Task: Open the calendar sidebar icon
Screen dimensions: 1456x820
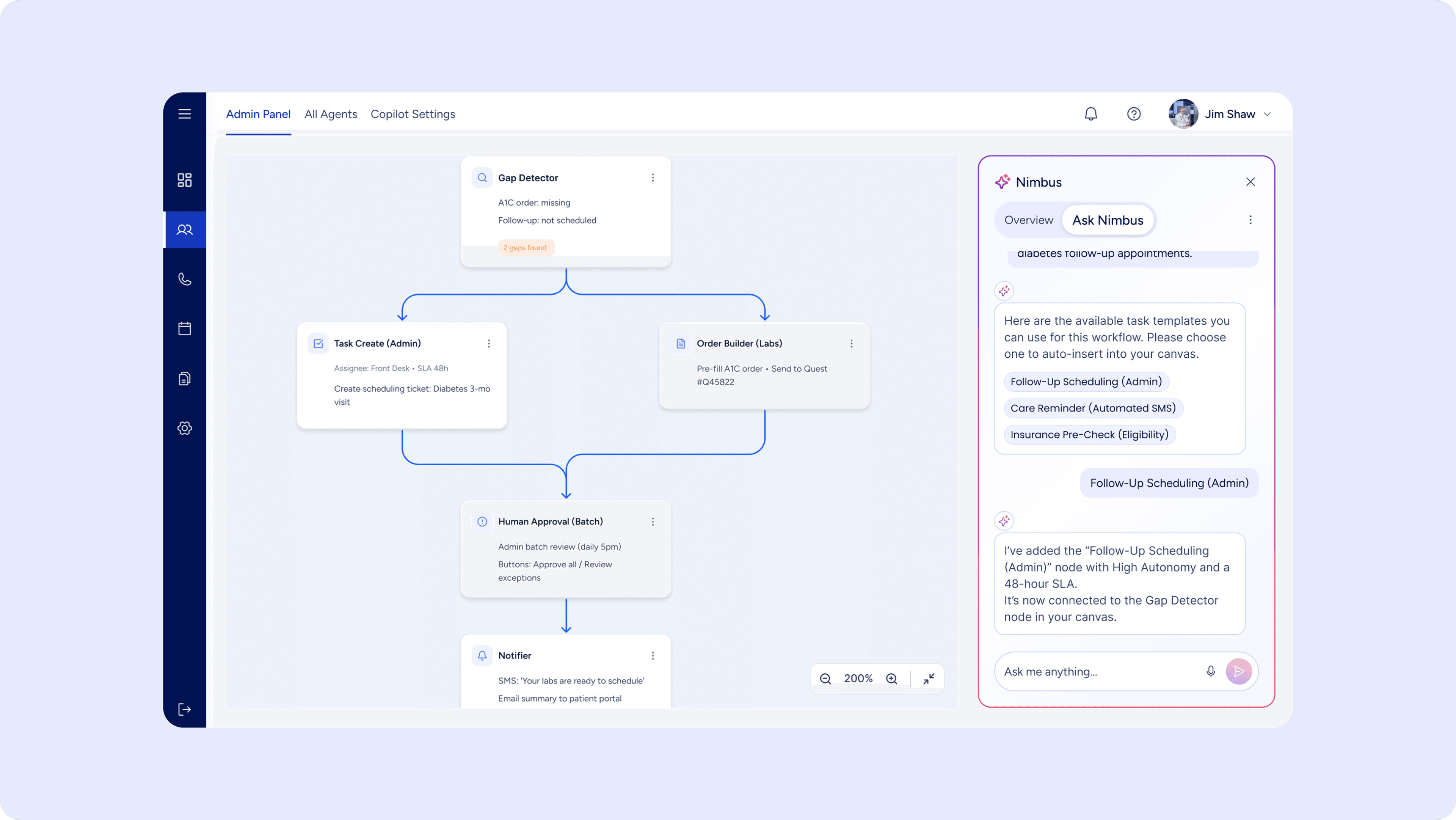Action: click(184, 328)
